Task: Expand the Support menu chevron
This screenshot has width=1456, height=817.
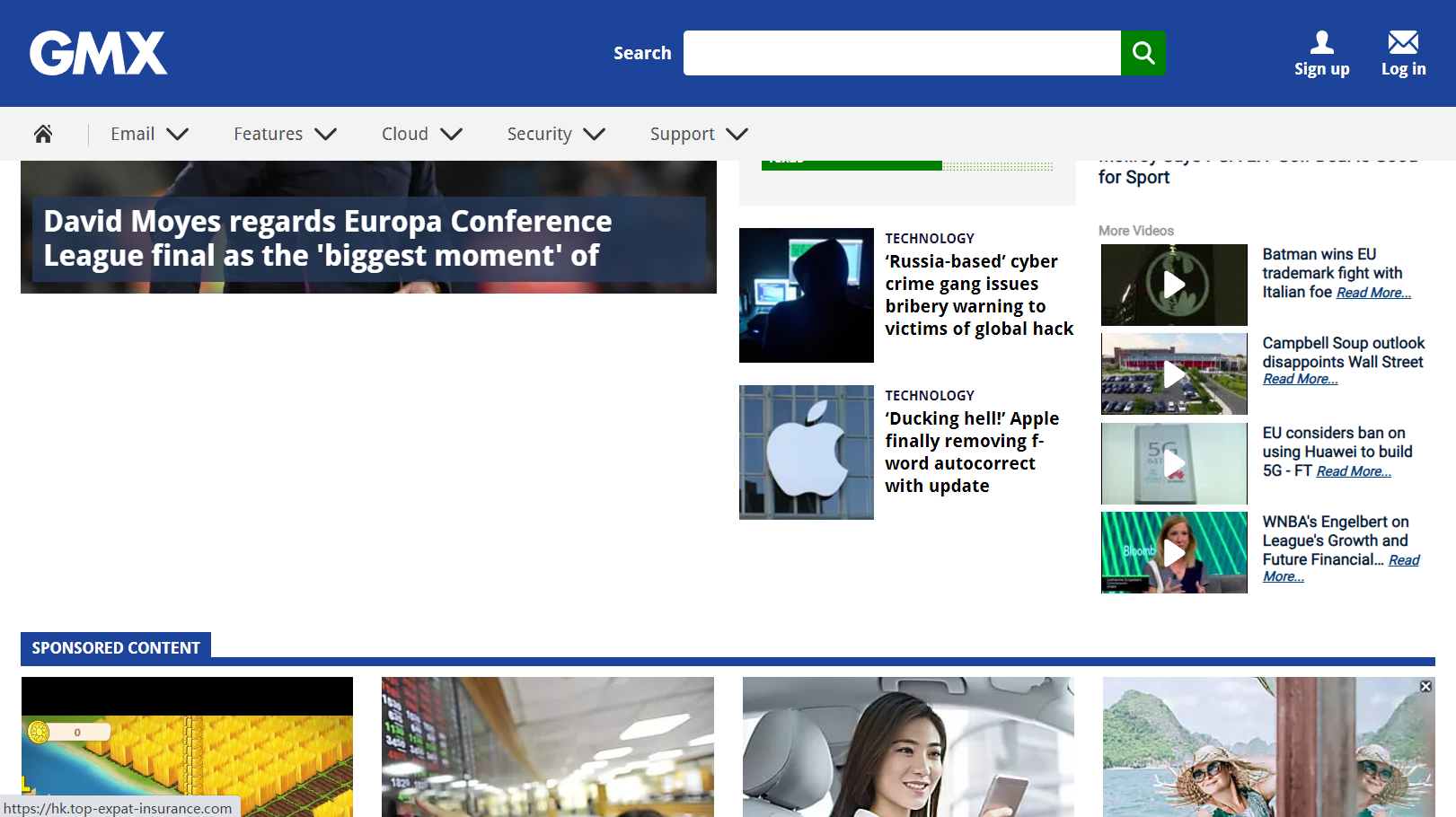Action: click(x=737, y=134)
